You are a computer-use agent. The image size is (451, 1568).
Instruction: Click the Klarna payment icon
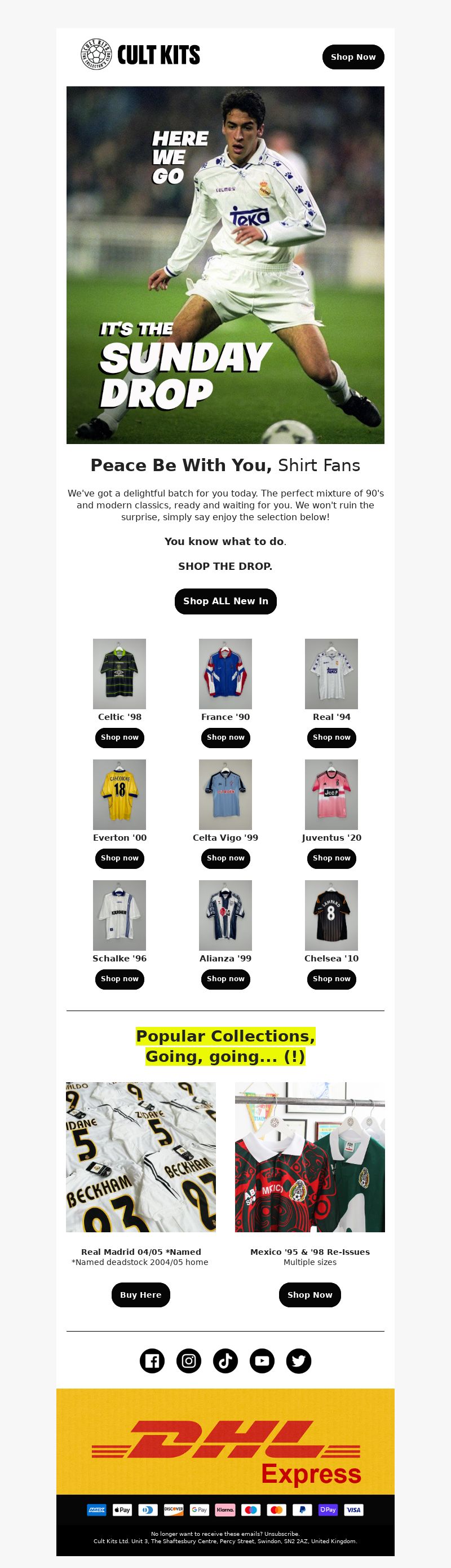pos(225,1509)
